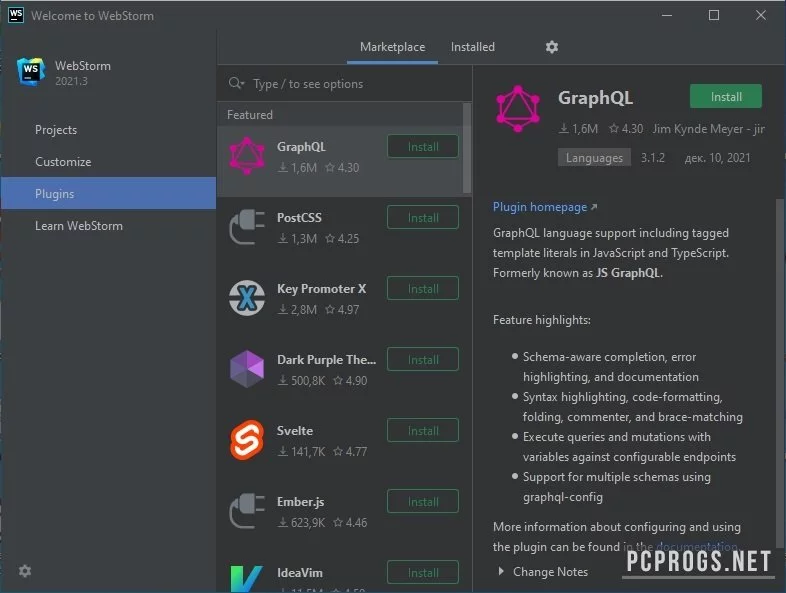786x593 pixels.
Task: Install GraphQL from the list
Action: (423, 146)
